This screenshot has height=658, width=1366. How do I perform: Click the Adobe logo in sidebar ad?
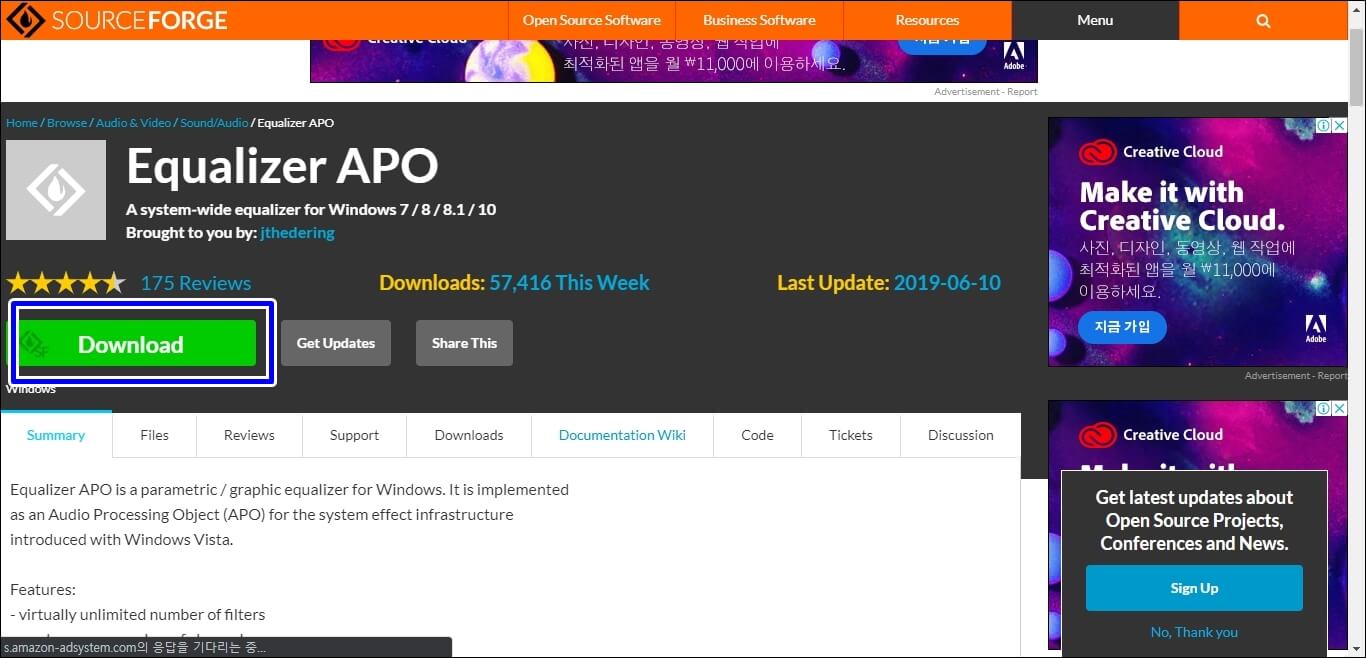[1316, 328]
